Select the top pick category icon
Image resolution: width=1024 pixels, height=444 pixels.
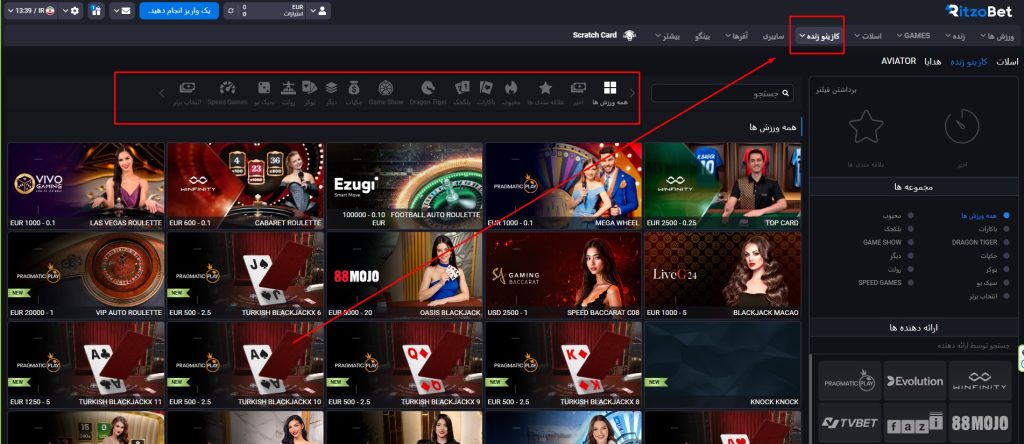tap(187, 88)
